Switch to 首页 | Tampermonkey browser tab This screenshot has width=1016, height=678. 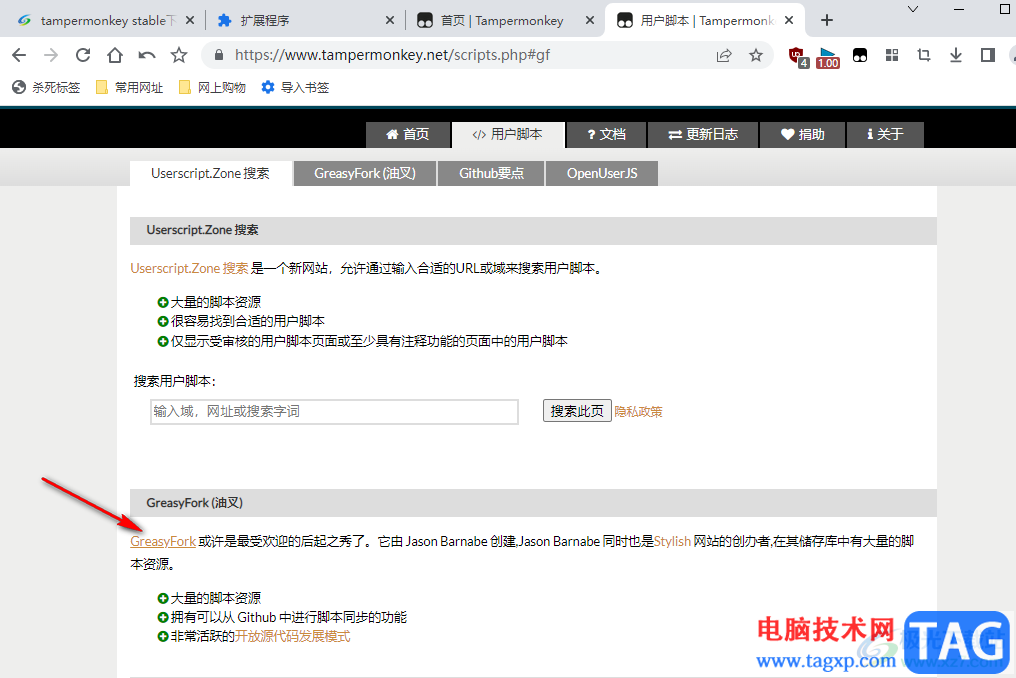504,20
